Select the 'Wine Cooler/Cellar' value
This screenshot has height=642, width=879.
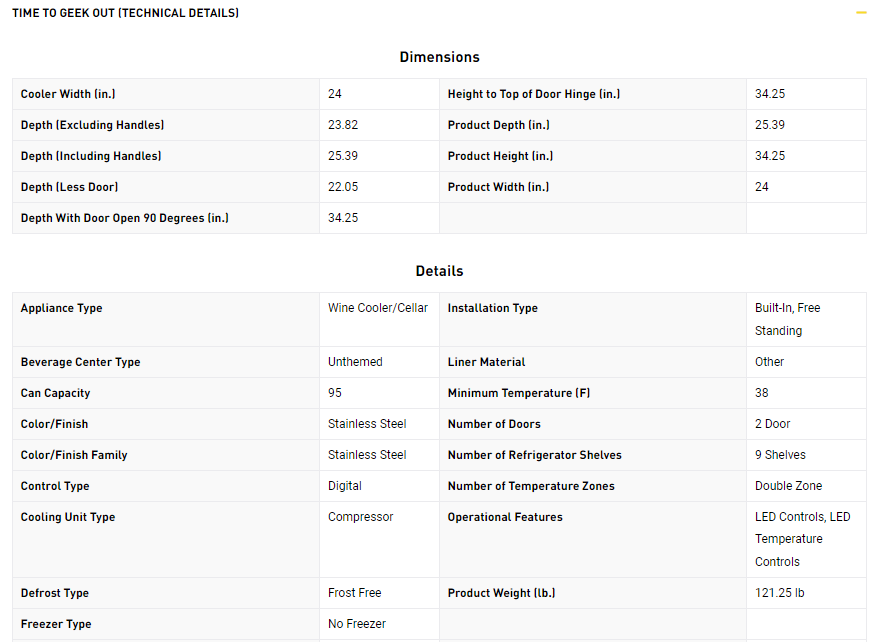point(378,308)
